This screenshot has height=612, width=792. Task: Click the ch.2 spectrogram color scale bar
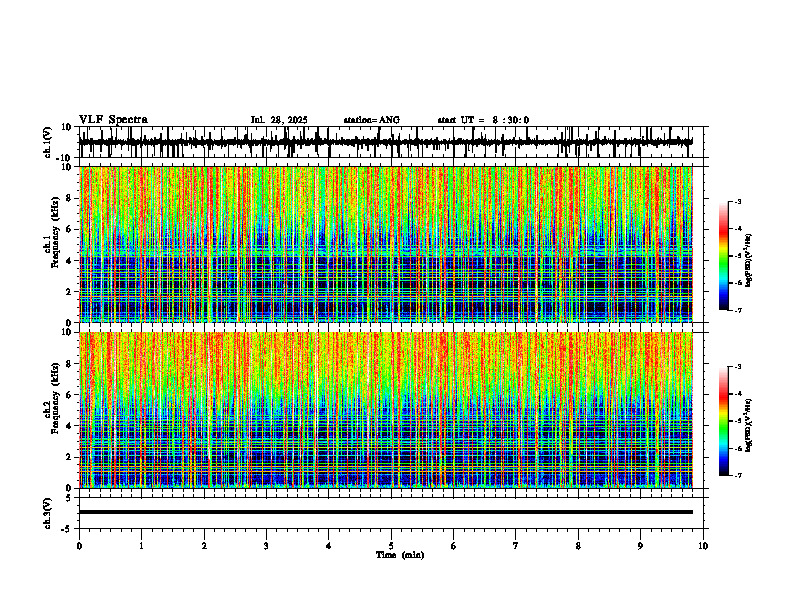point(724,421)
